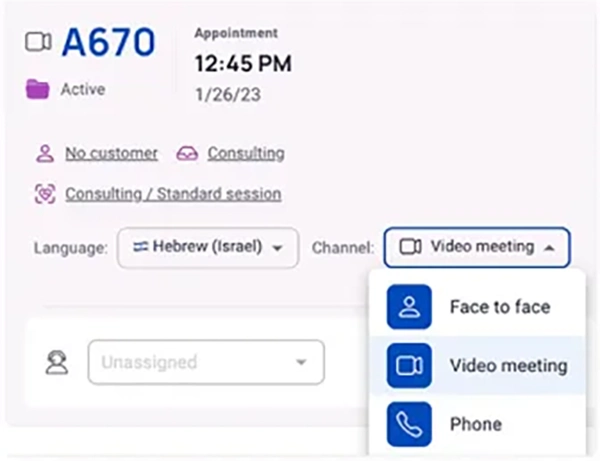Select Video meeting option in channel list

[x=477, y=365]
